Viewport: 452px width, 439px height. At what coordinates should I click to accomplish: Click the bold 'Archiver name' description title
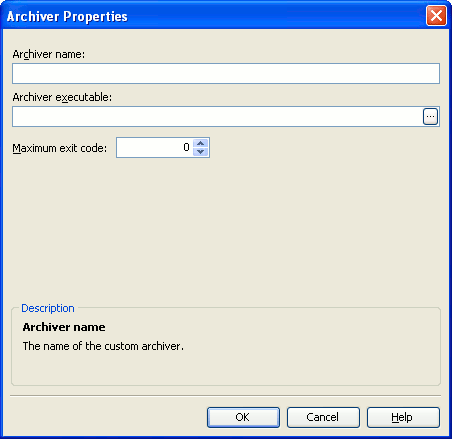coord(64,327)
